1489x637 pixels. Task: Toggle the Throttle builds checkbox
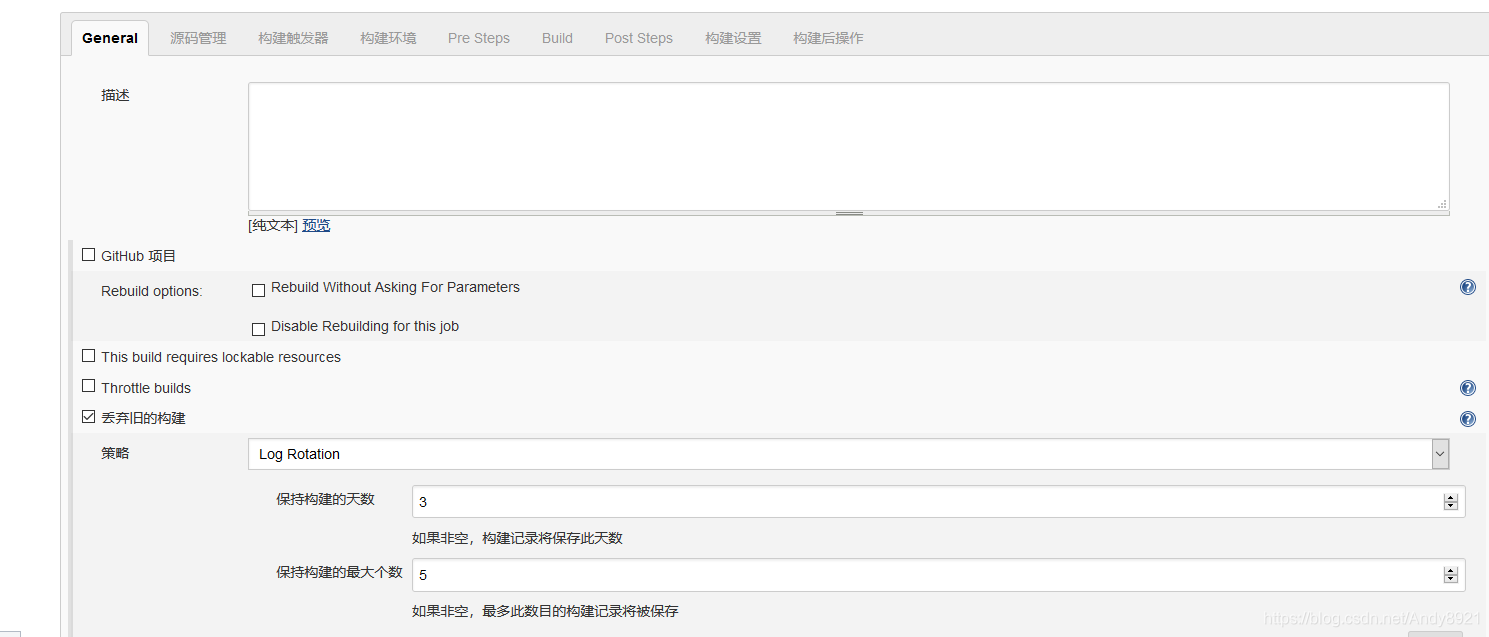pyautogui.click(x=89, y=386)
